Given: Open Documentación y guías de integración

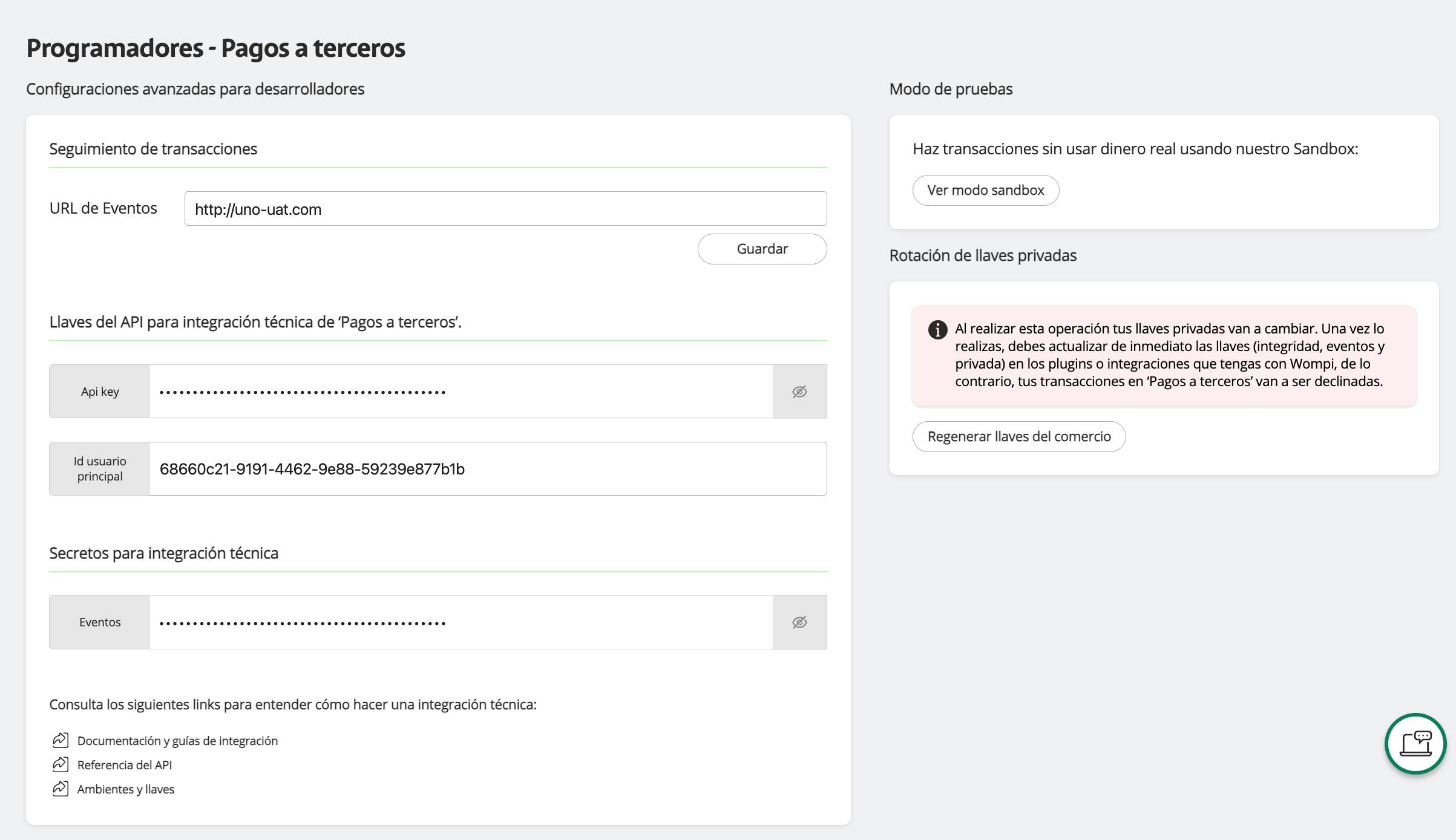Looking at the screenshot, I should point(177,740).
